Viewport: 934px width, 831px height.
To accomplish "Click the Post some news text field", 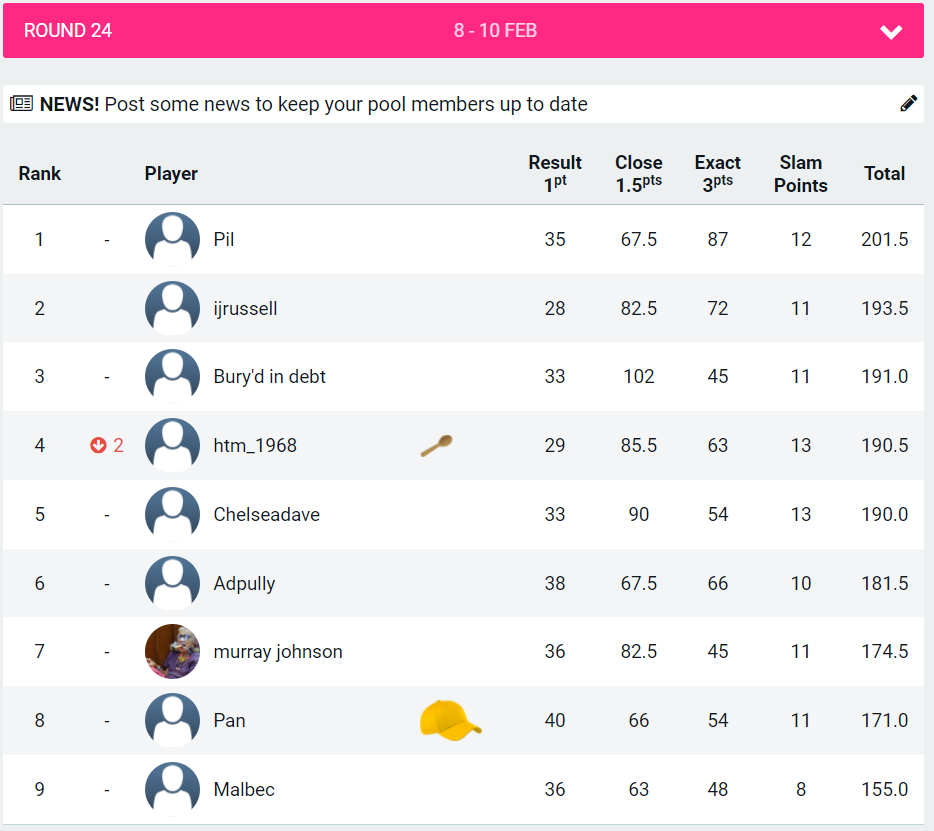I will point(346,104).
